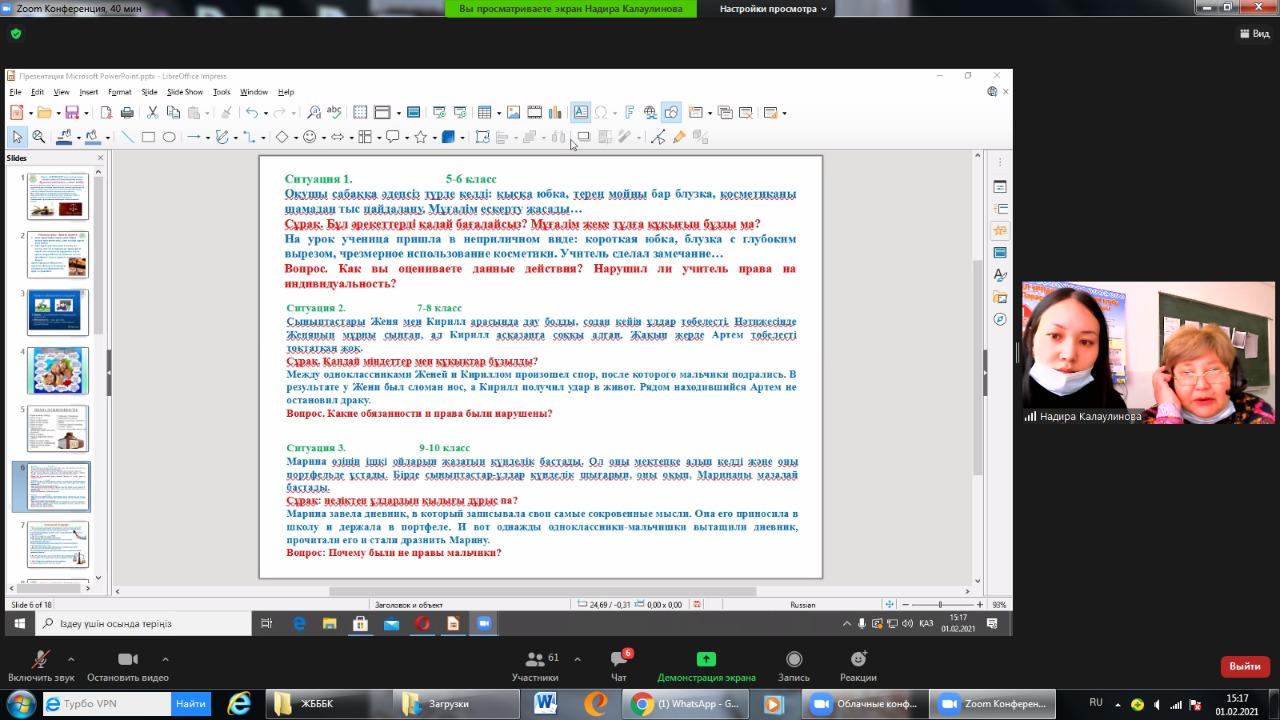The image size is (1280, 720).
Task: Select the Zoom & Pan tool
Action: click(x=39, y=137)
